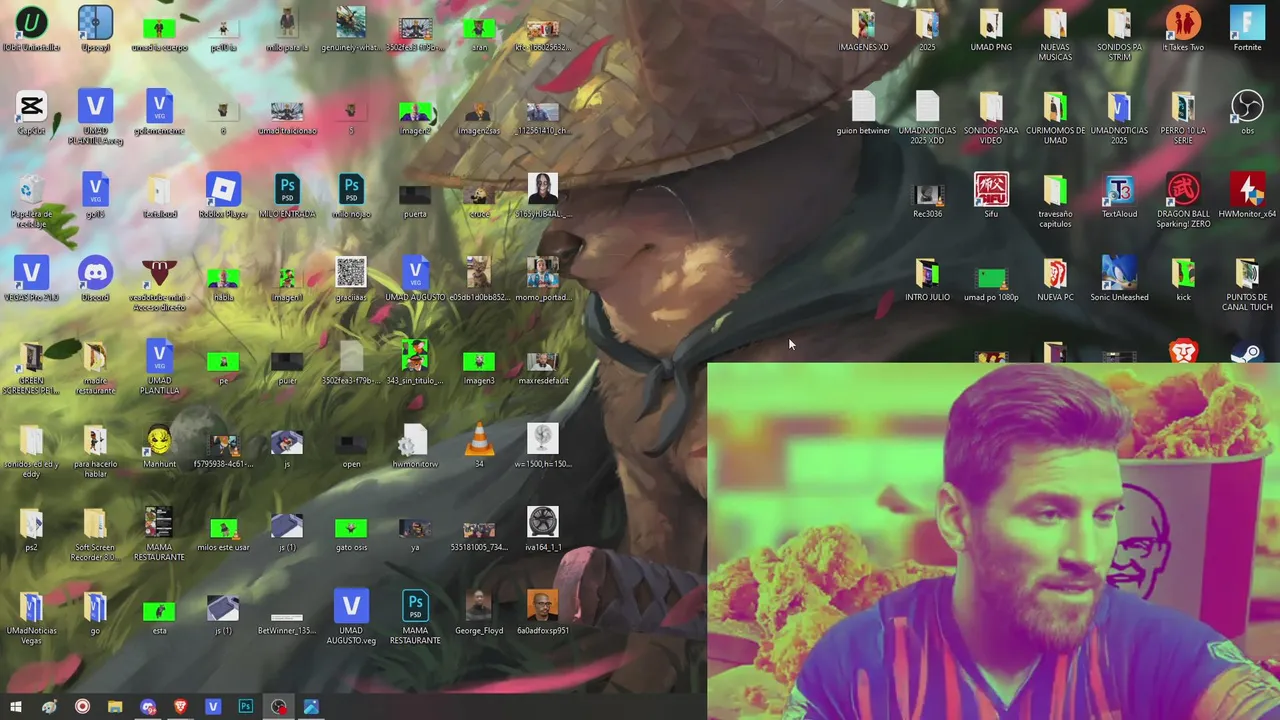The width and height of the screenshot is (1280, 720).
Task: Select the ps2 folder icon
Action: point(31,529)
